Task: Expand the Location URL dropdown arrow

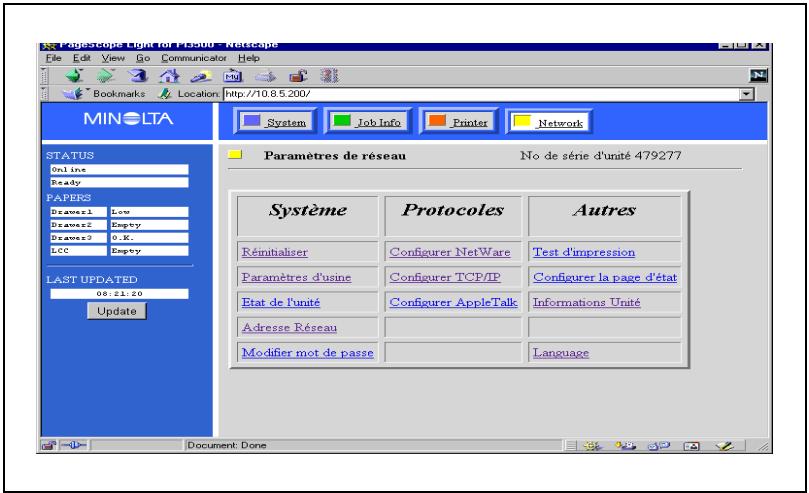Action: click(x=746, y=94)
